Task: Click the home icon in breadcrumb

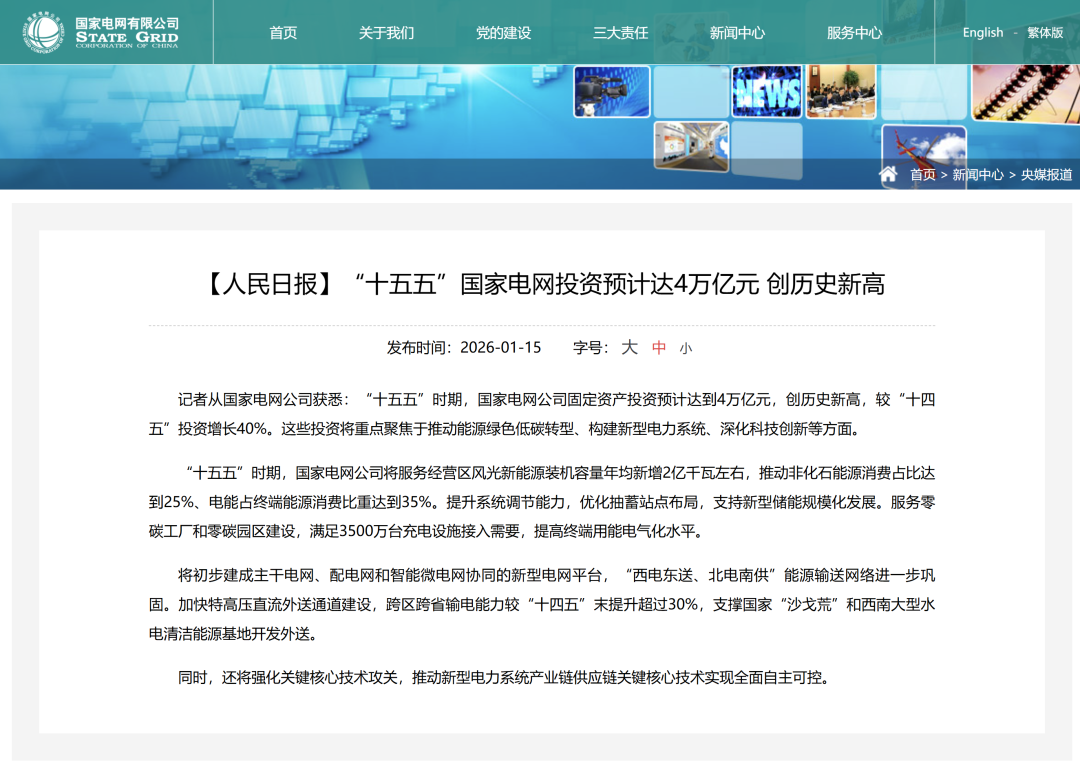Action: click(888, 174)
